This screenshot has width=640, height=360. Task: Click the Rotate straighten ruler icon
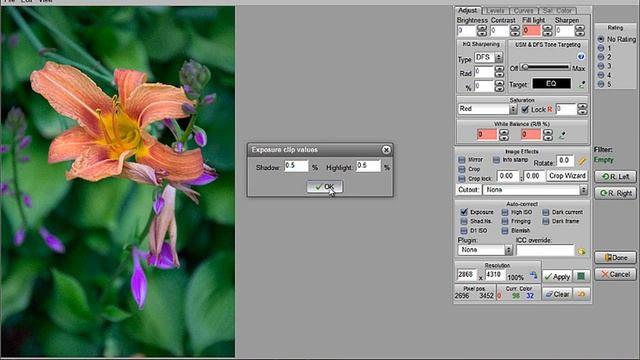(x=582, y=161)
